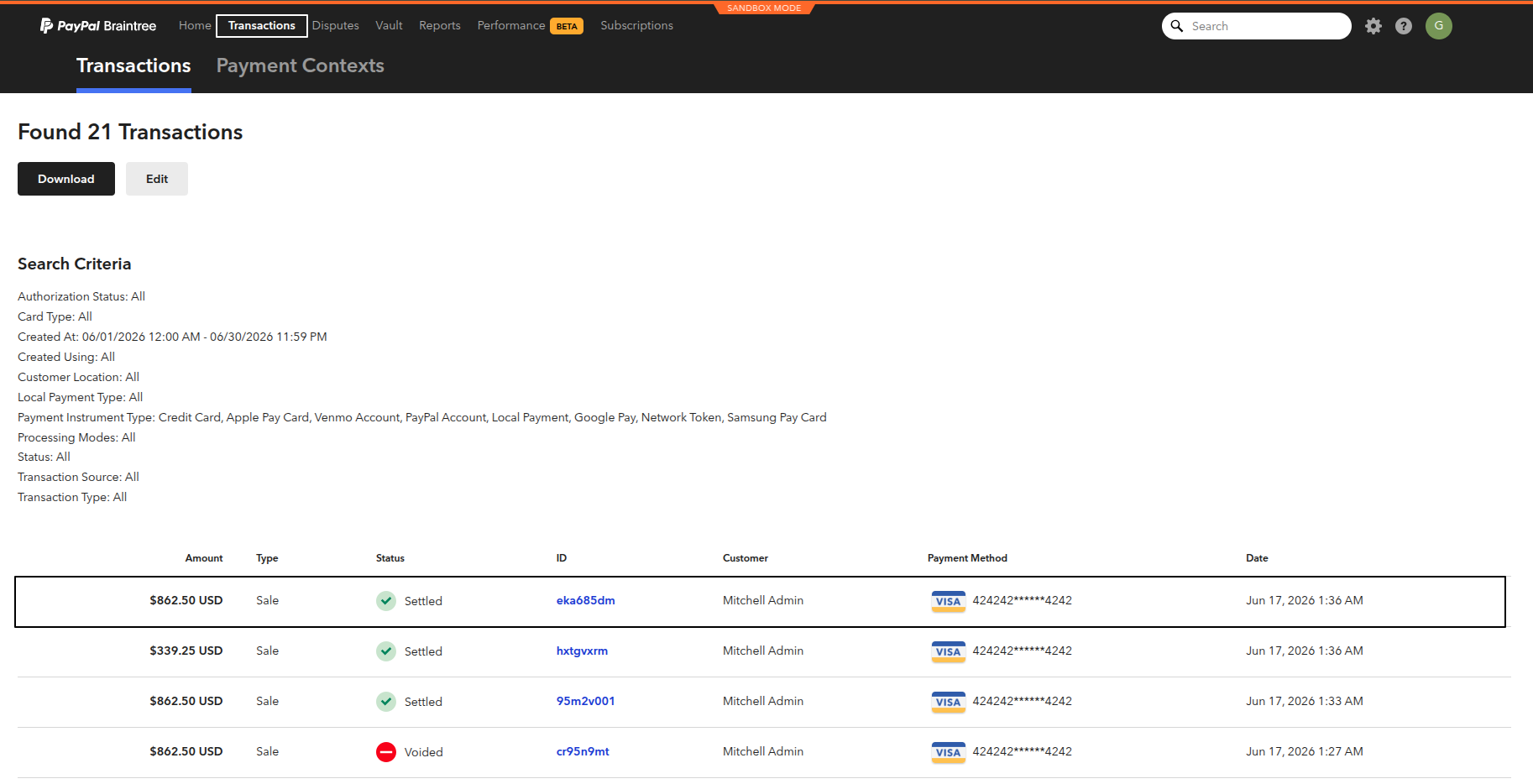Image resolution: width=1533 pixels, height=784 pixels.
Task: Click the ID column header
Action: (562, 558)
